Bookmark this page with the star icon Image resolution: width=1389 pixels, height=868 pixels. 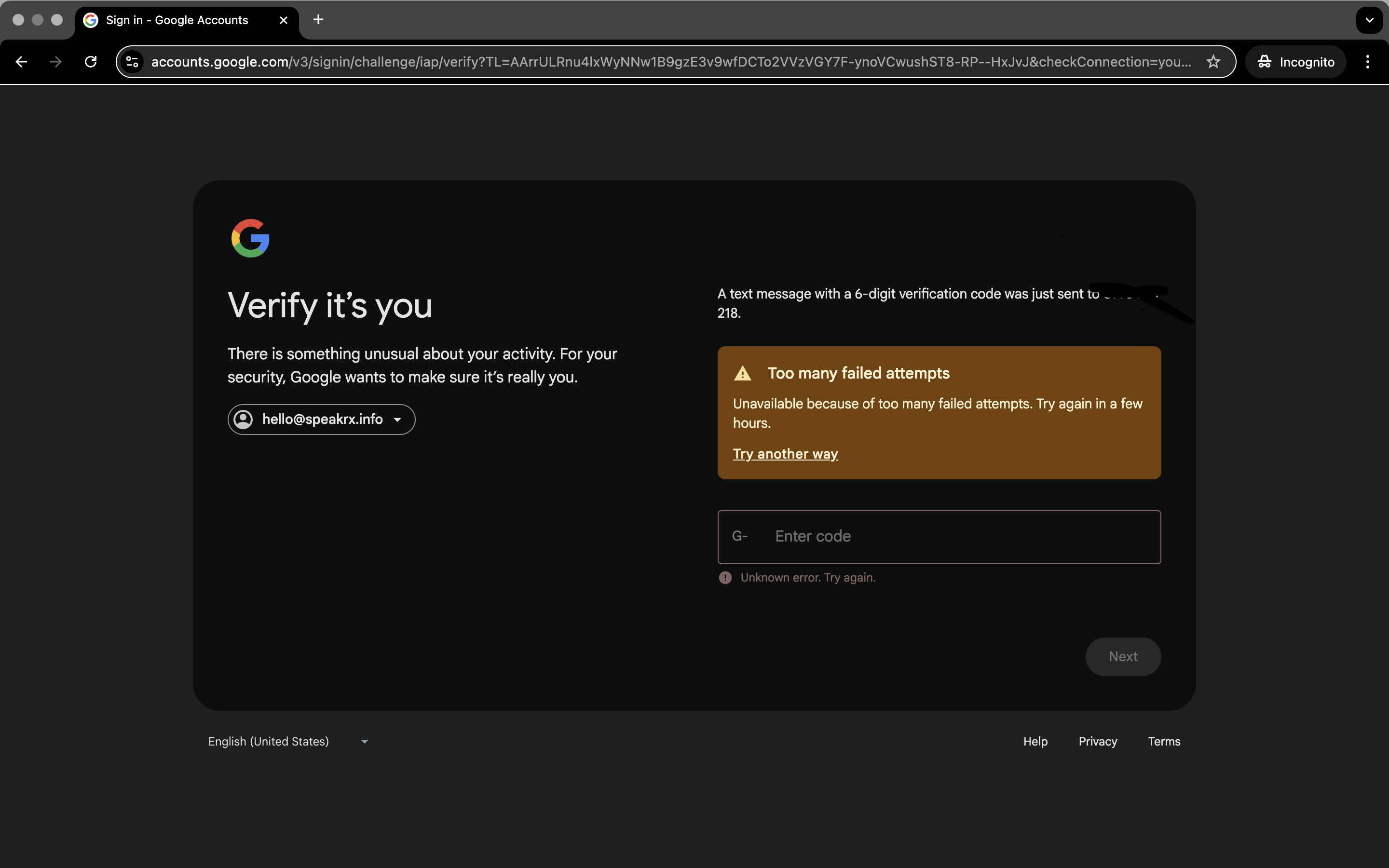pyautogui.click(x=1213, y=62)
